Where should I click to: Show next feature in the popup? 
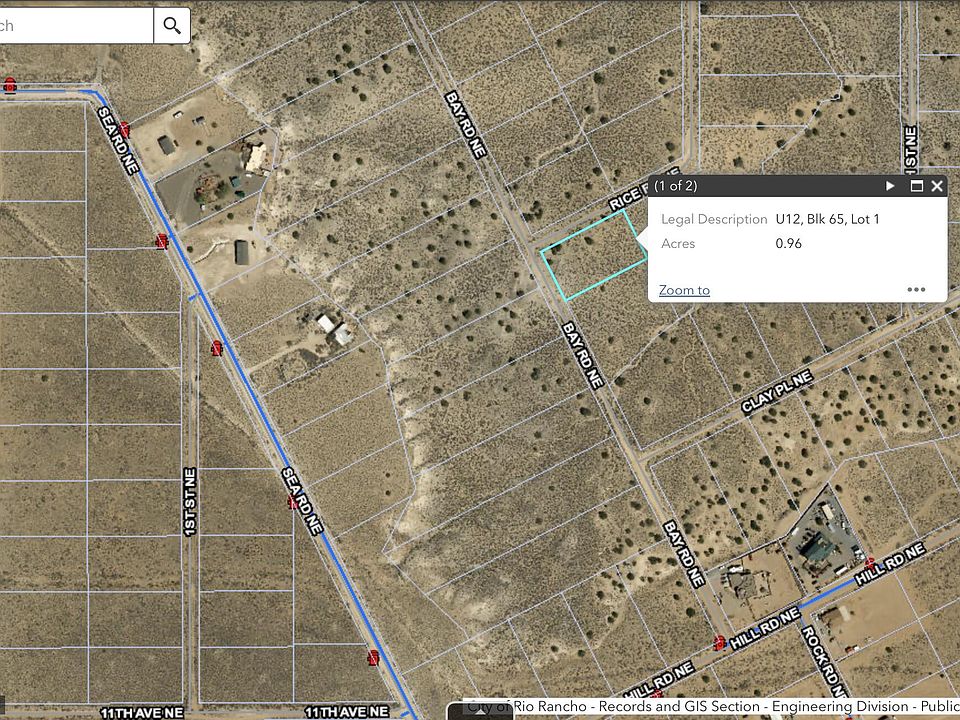tap(890, 186)
